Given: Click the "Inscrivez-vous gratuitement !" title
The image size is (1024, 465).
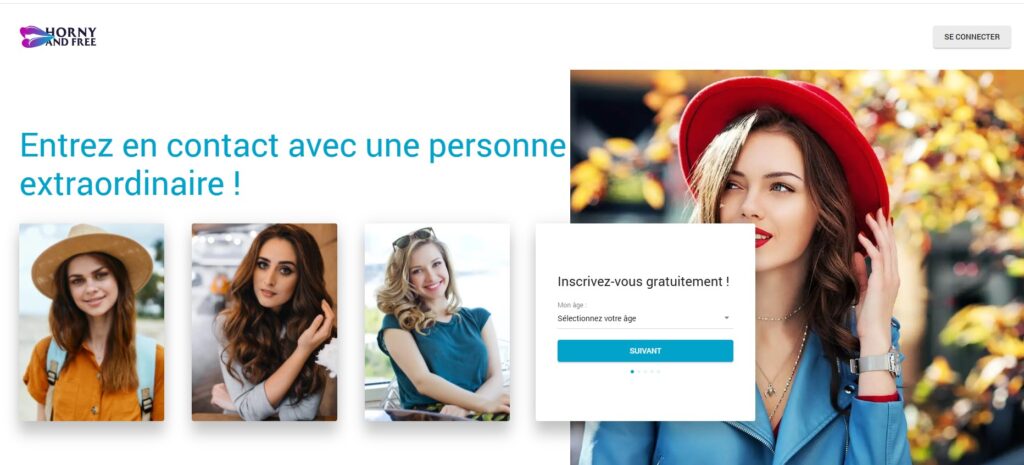Looking at the screenshot, I should coord(643,281).
